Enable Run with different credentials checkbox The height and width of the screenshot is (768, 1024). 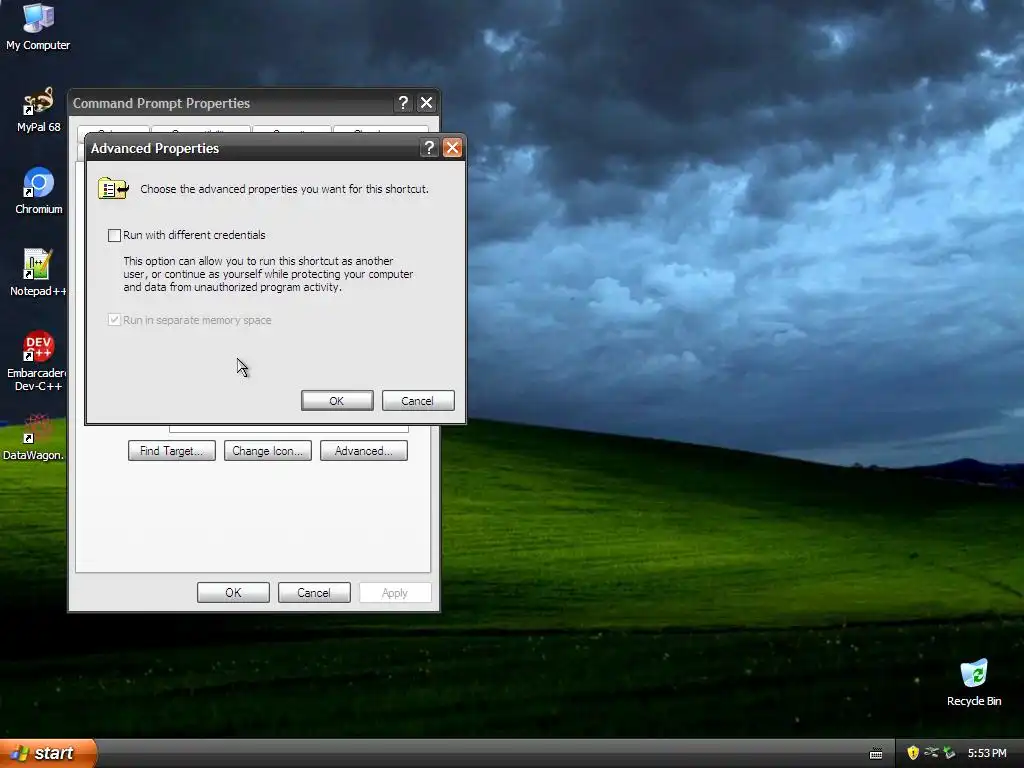[114, 235]
